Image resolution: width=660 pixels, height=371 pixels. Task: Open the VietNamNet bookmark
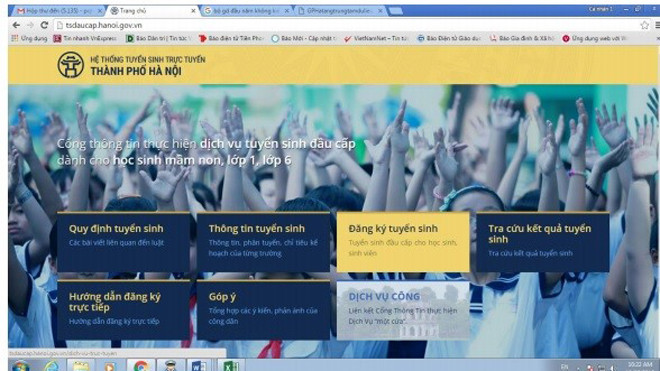pos(376,38)
